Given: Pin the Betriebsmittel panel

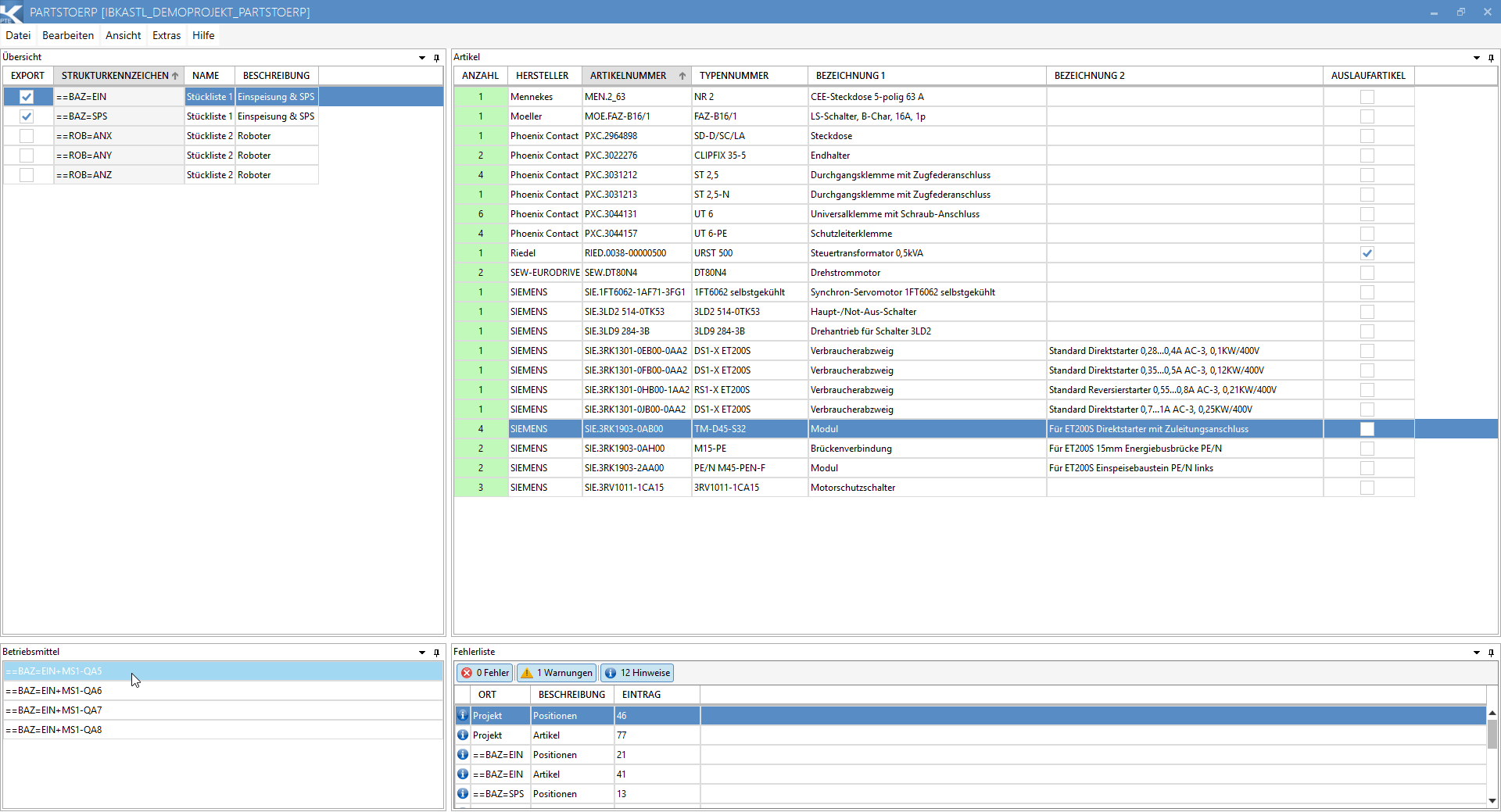Looking at the screenshot, I should coord(436,652).
